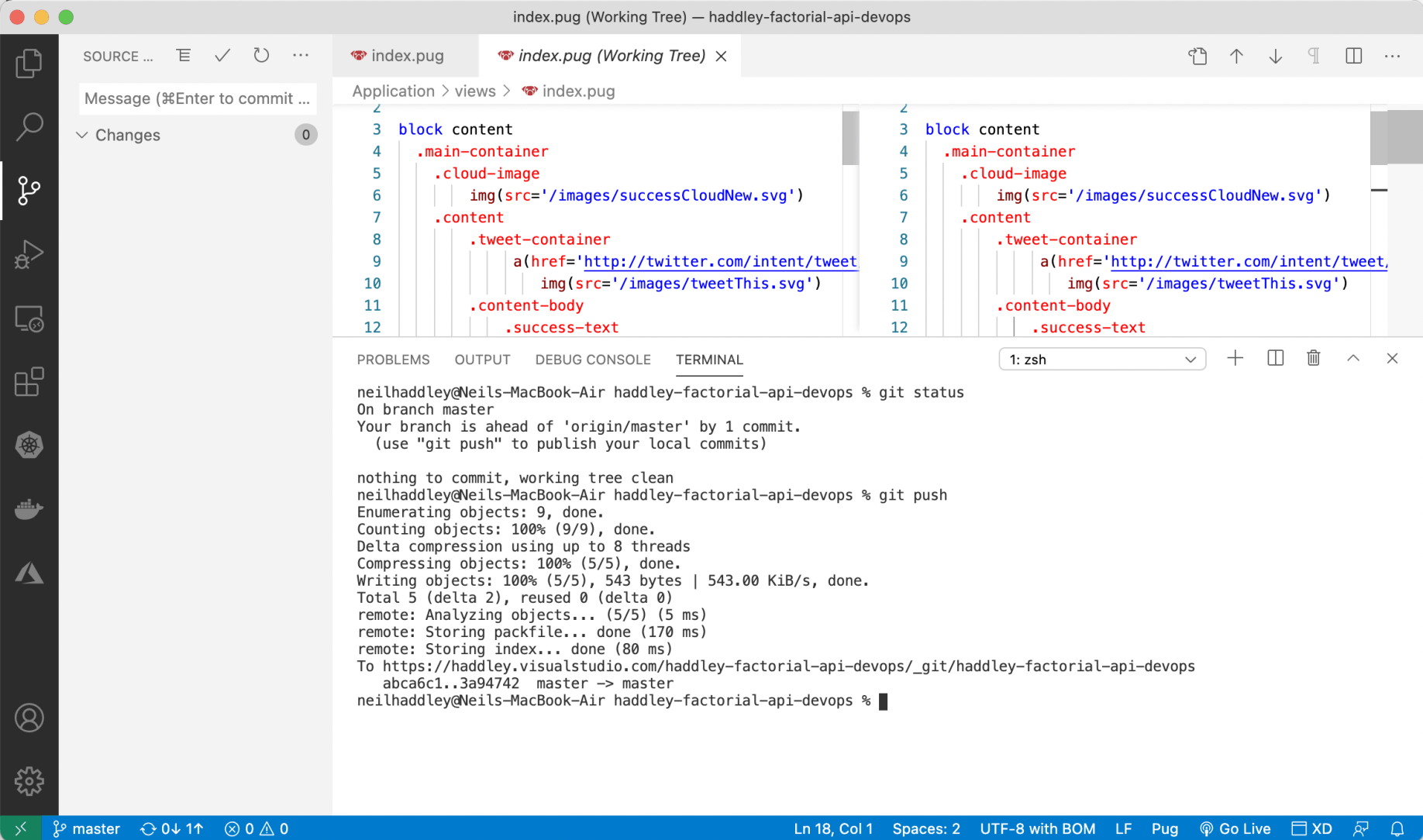Open editor more actions menu
This screenshot has width=1423, height=840.
(x=1392, y=56)
